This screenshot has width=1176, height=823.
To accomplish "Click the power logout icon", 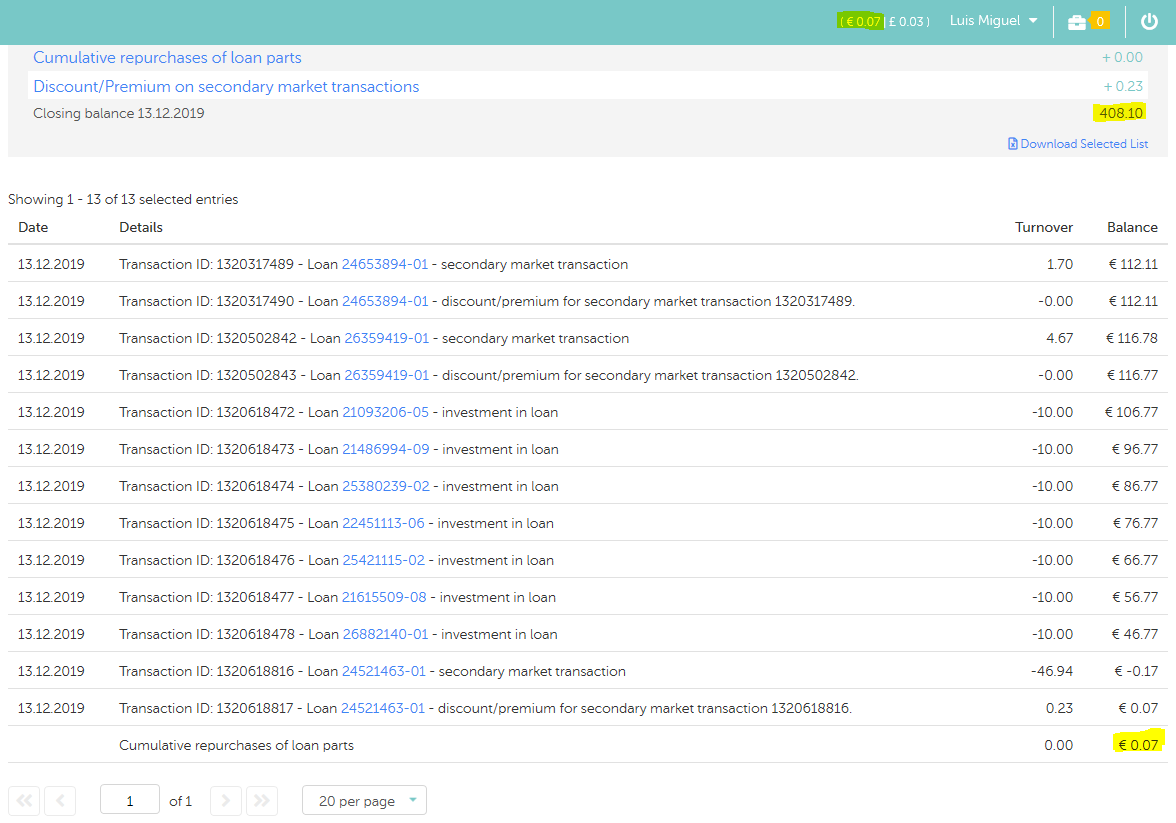I will (x=1149, y=21).
